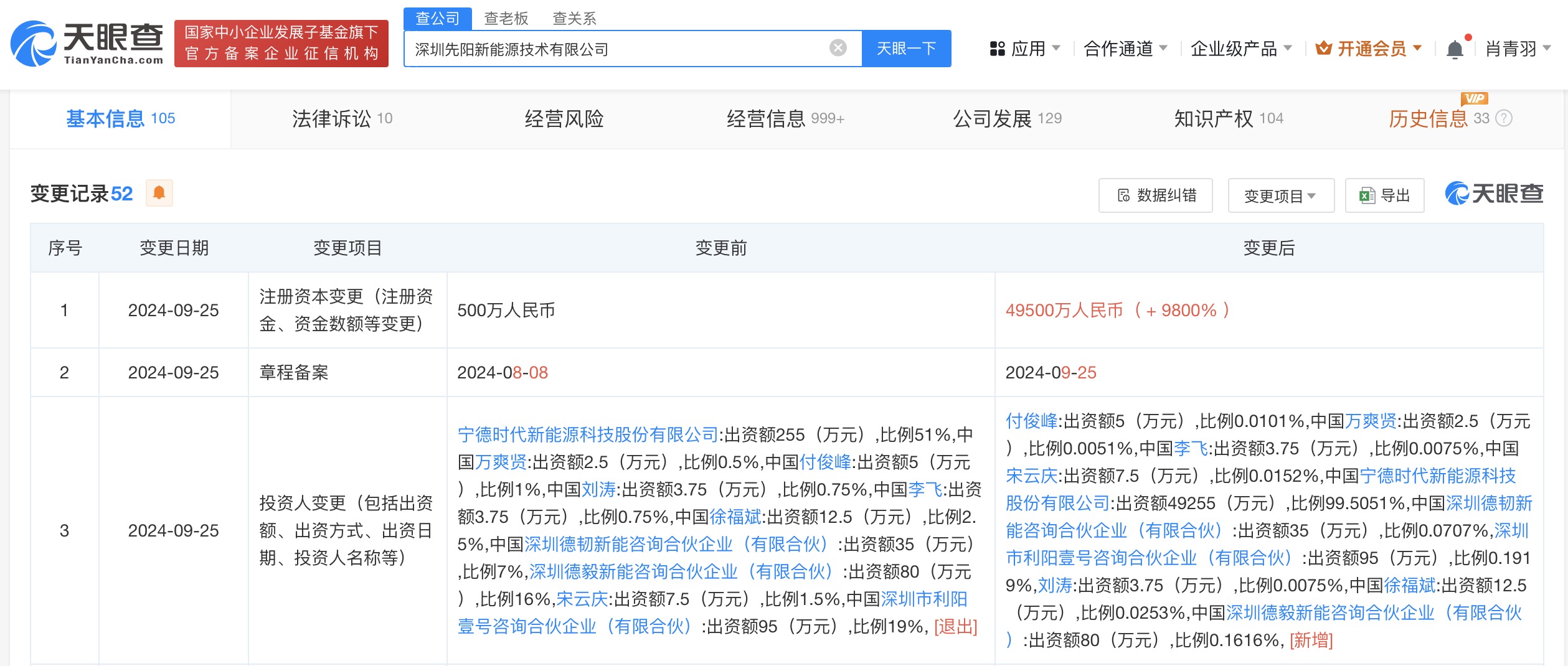
Task: Click the 天眼一下 search button
Action: [x=906, y=48]
